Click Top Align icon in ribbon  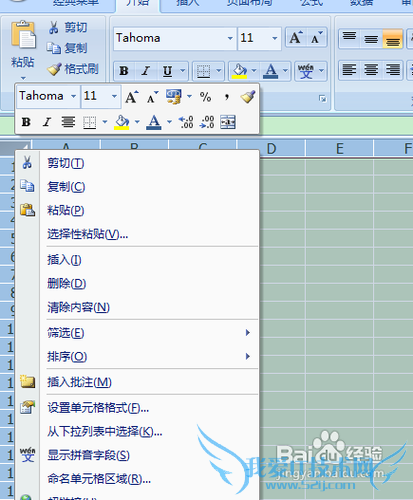point(349,38)
